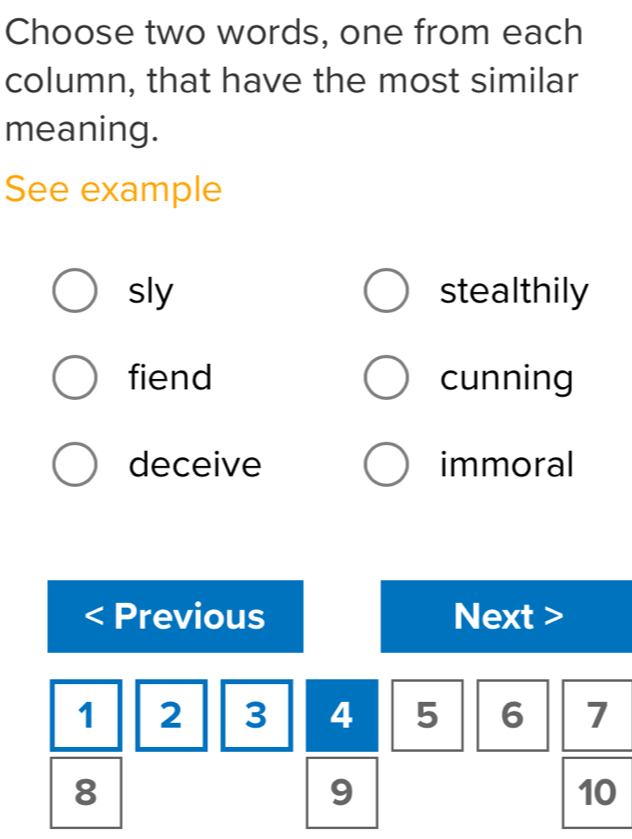632x839 pixels.
Task: Jump to question 2
Action: 171,715
